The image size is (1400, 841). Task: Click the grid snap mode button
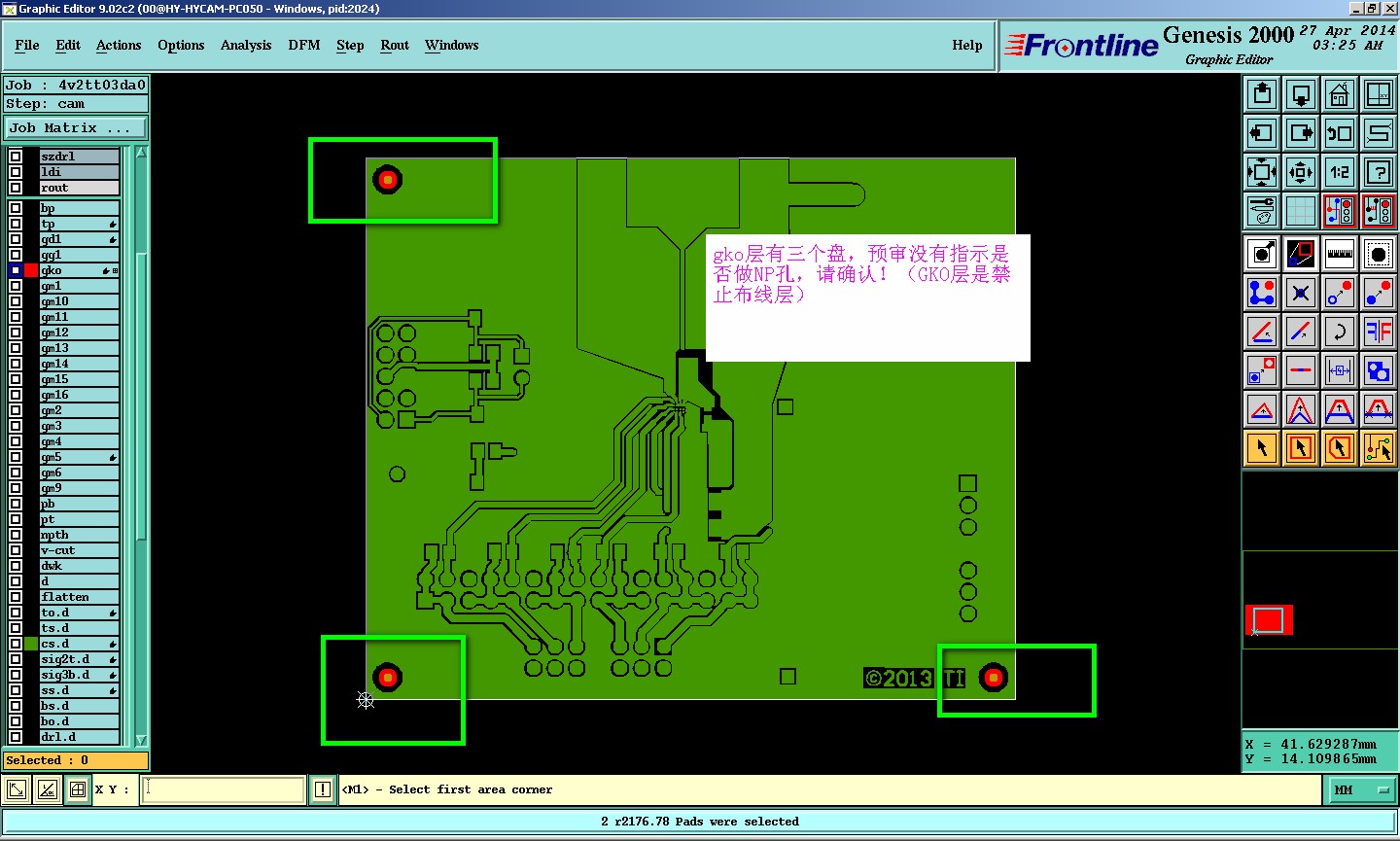(78, 790)
